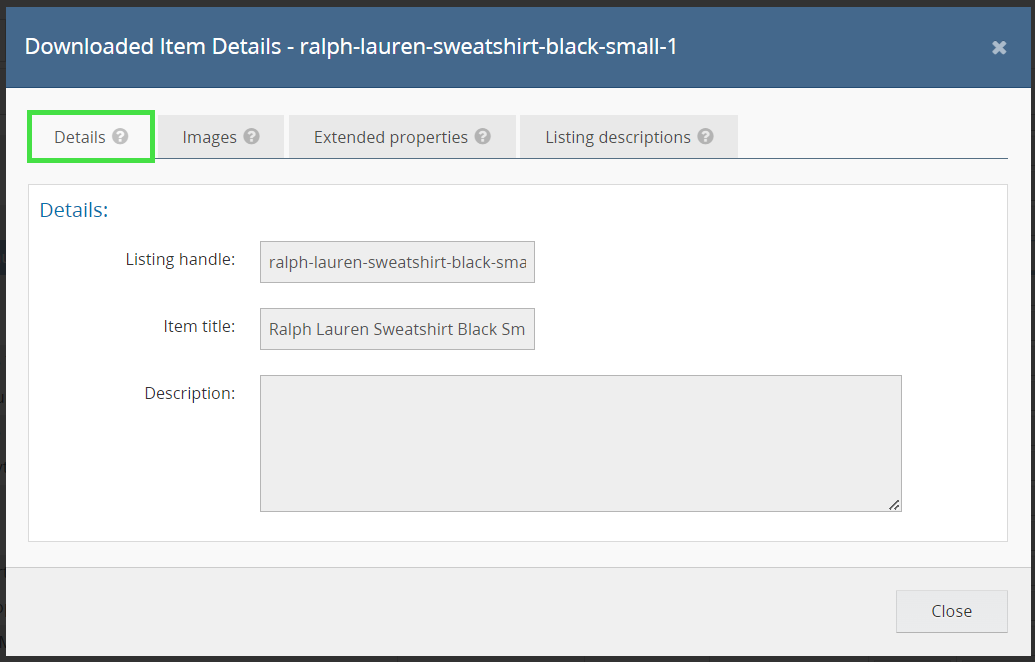This screenshot has width=1035, height=662.
Task: Click the help icon beside Details
Action: (x=120, y=137)
